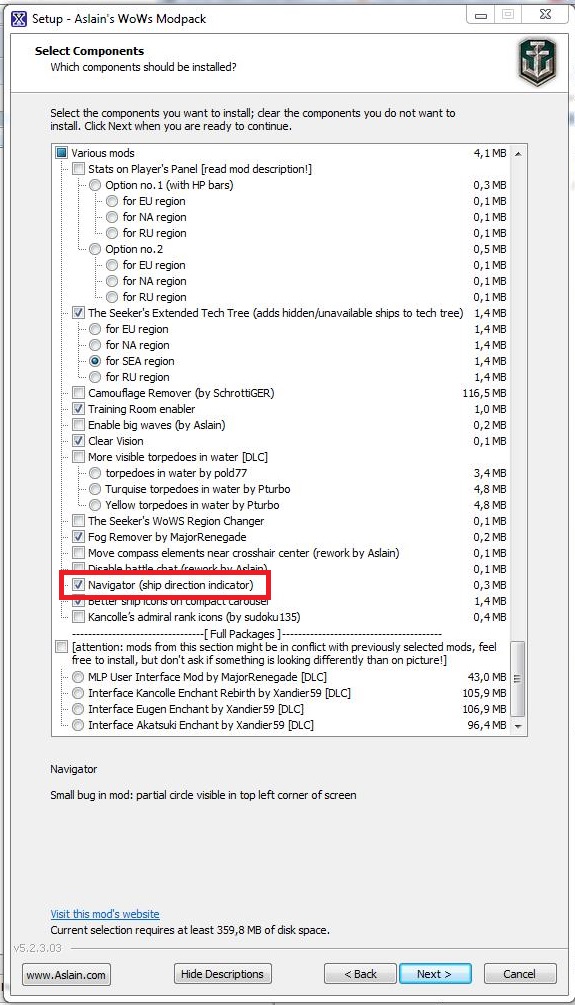Cancel the modpack setup

(x=520, y=974)
